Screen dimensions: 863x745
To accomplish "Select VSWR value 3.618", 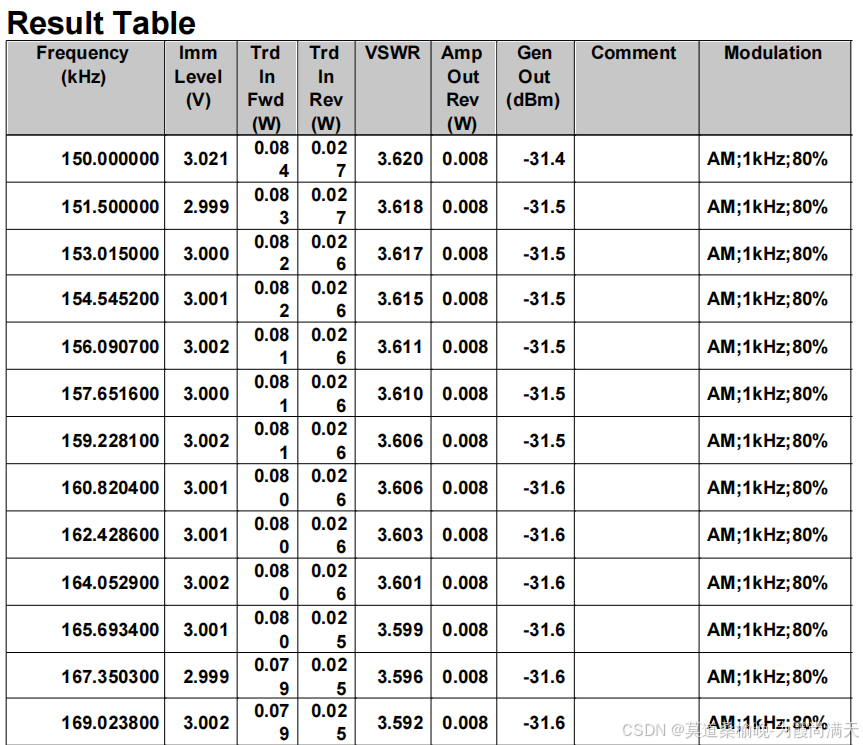I will pyautogui.click(x=400, y=207).
